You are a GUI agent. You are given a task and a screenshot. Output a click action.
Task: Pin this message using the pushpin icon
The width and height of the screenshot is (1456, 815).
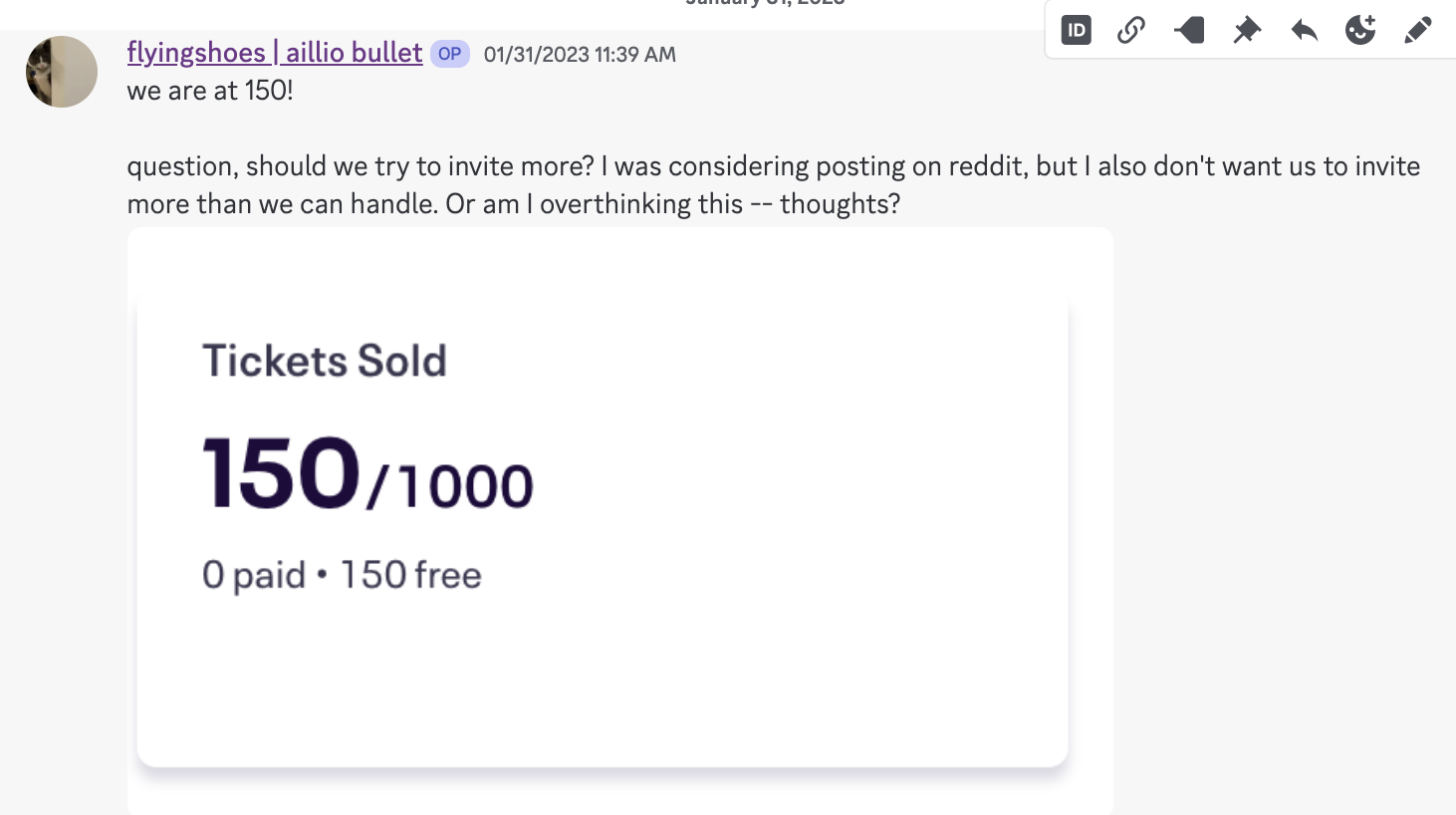1246,30
